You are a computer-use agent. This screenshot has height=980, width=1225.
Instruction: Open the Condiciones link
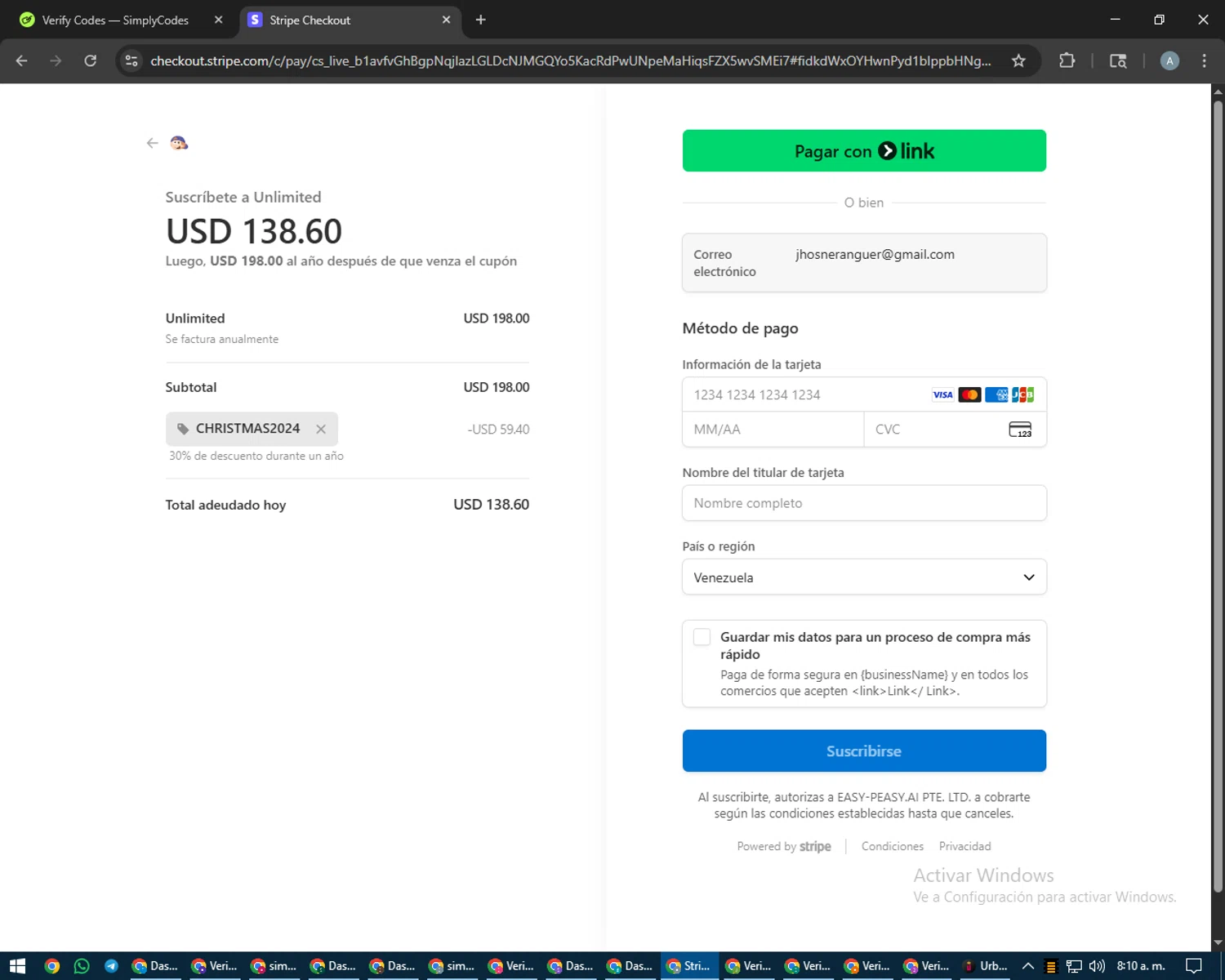point(893,846)
